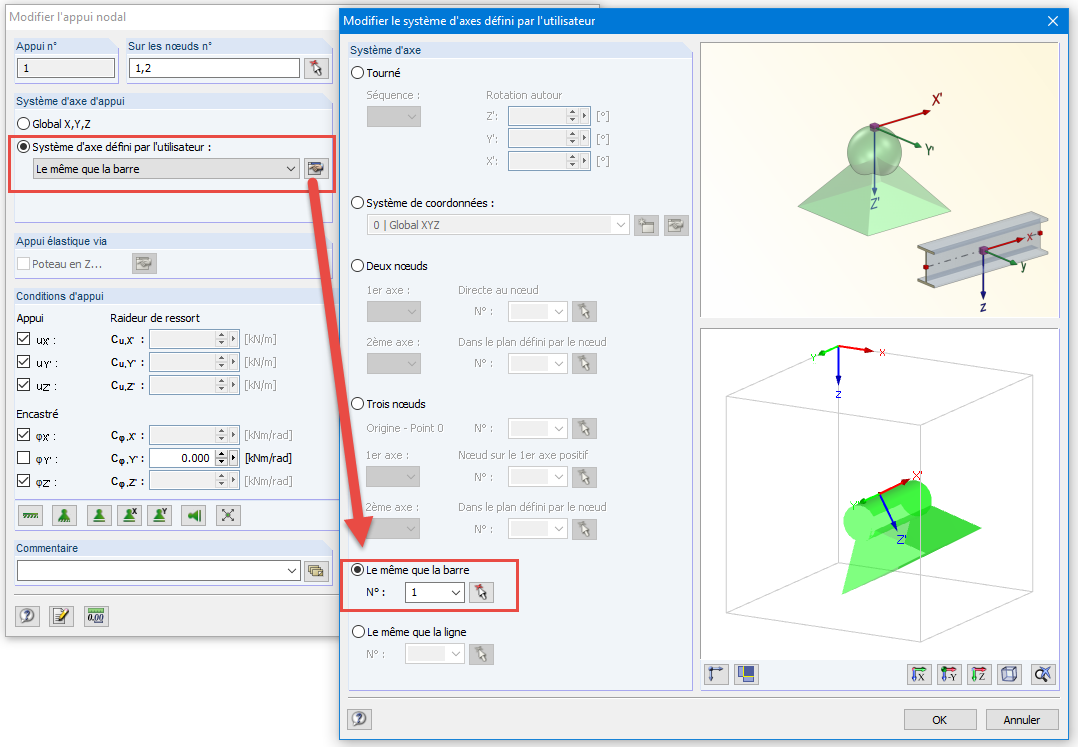
Task: Click the free (no support) preset icon
Action: point(228,515)
